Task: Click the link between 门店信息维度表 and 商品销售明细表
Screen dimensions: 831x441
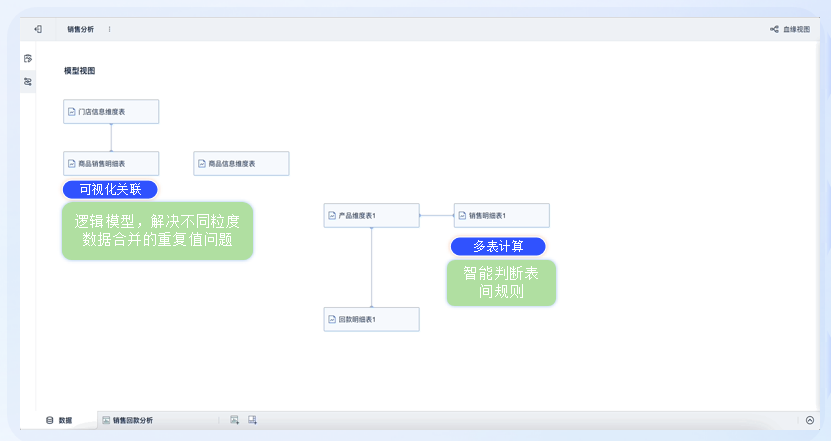Action: click(111, 138)
